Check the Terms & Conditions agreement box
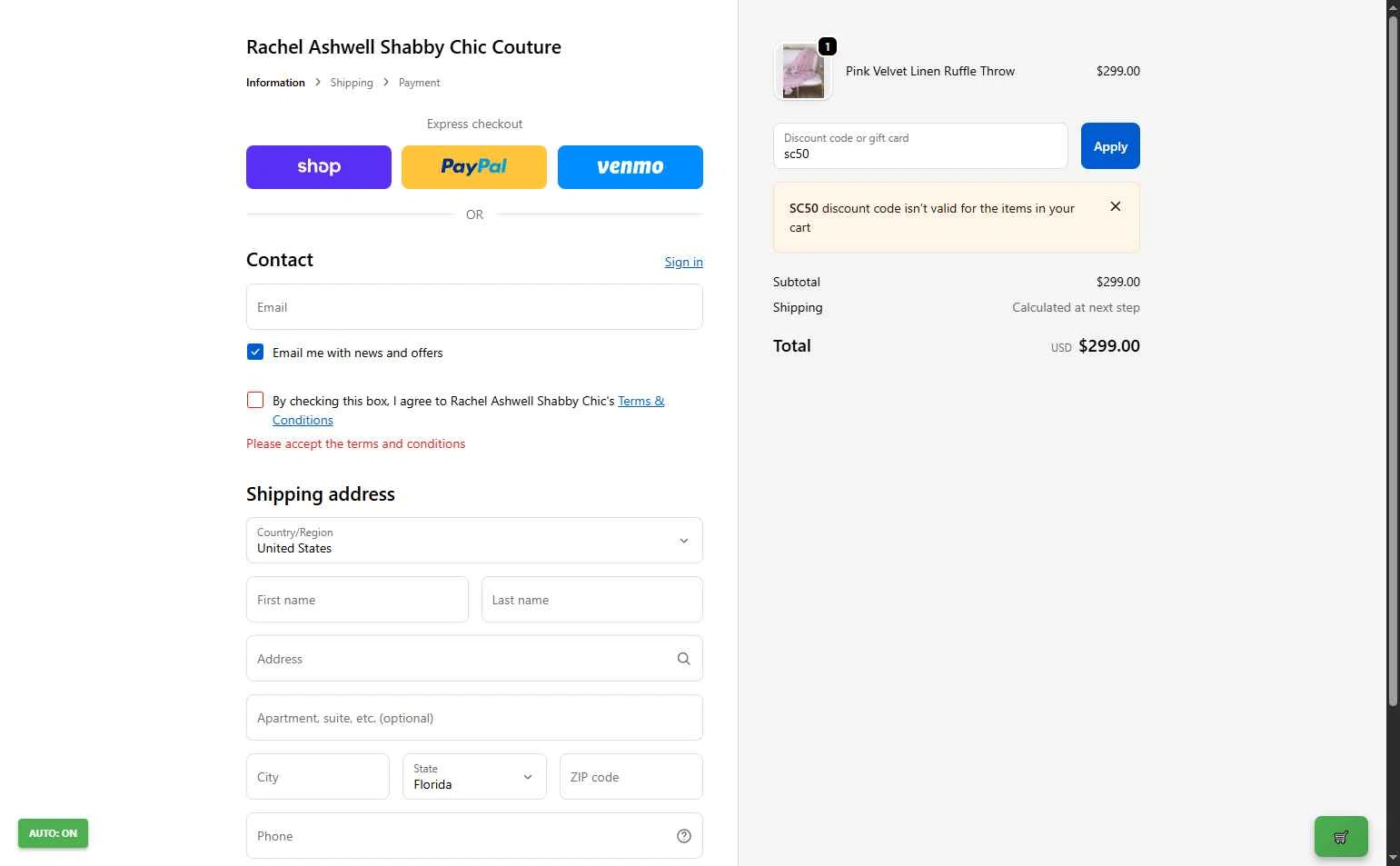 [255, 401]
